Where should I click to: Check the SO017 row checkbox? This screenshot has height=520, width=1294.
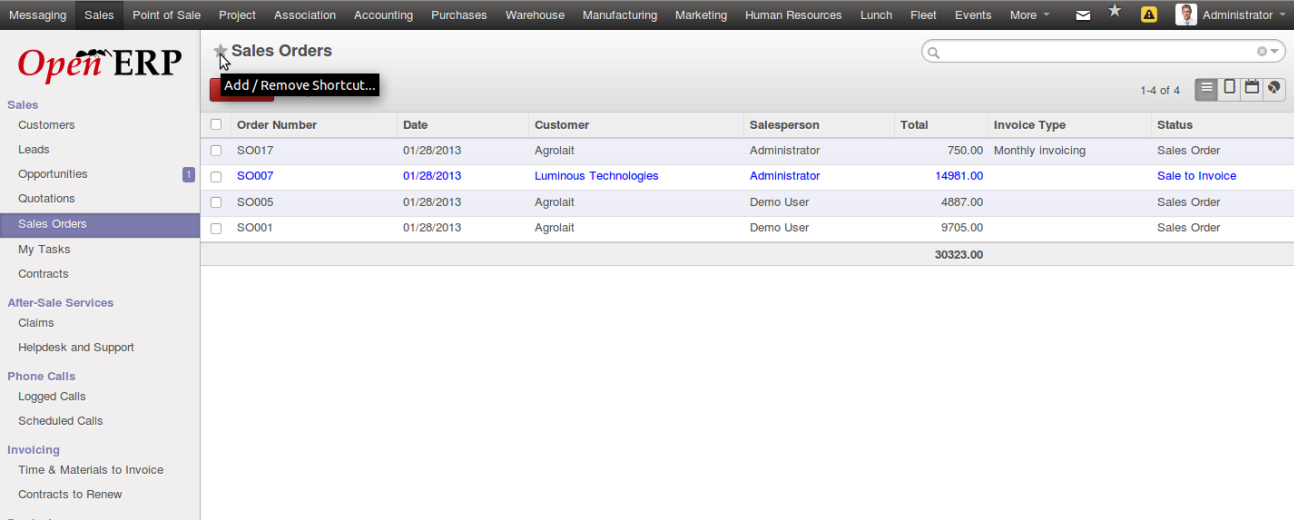pos(216,151)
